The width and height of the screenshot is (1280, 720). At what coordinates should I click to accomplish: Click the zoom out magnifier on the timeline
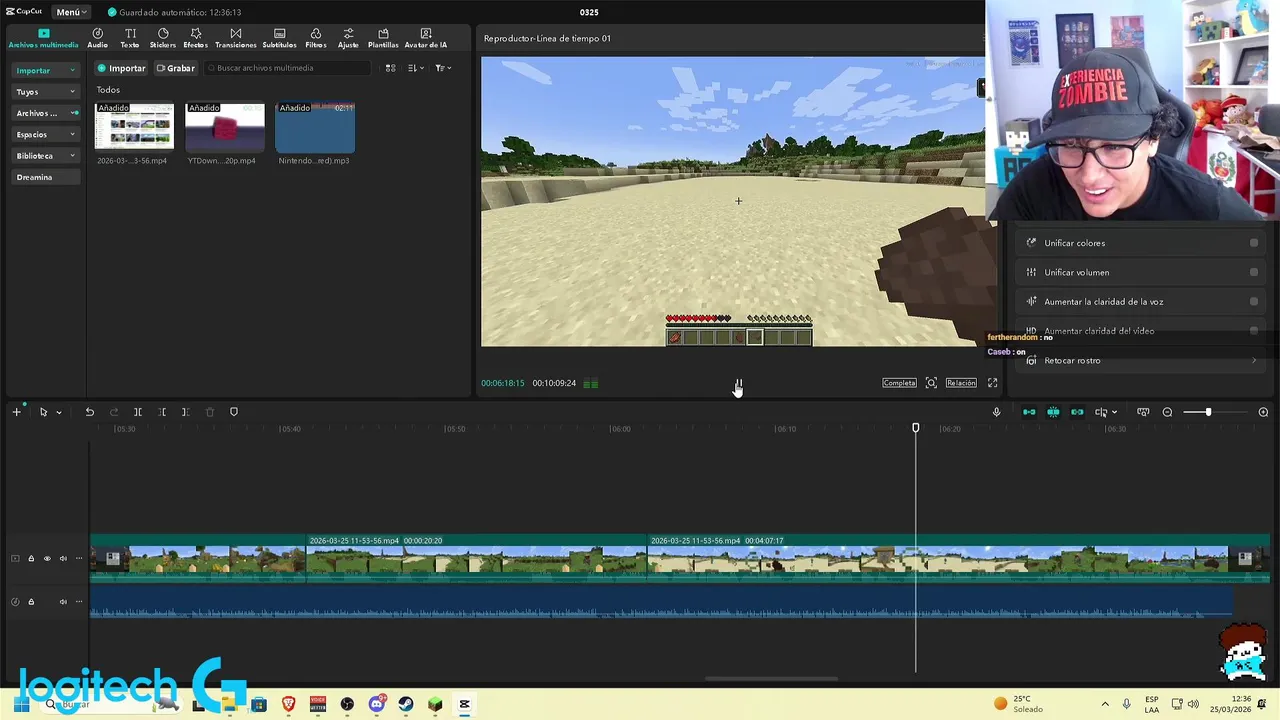click(1167, 412)
